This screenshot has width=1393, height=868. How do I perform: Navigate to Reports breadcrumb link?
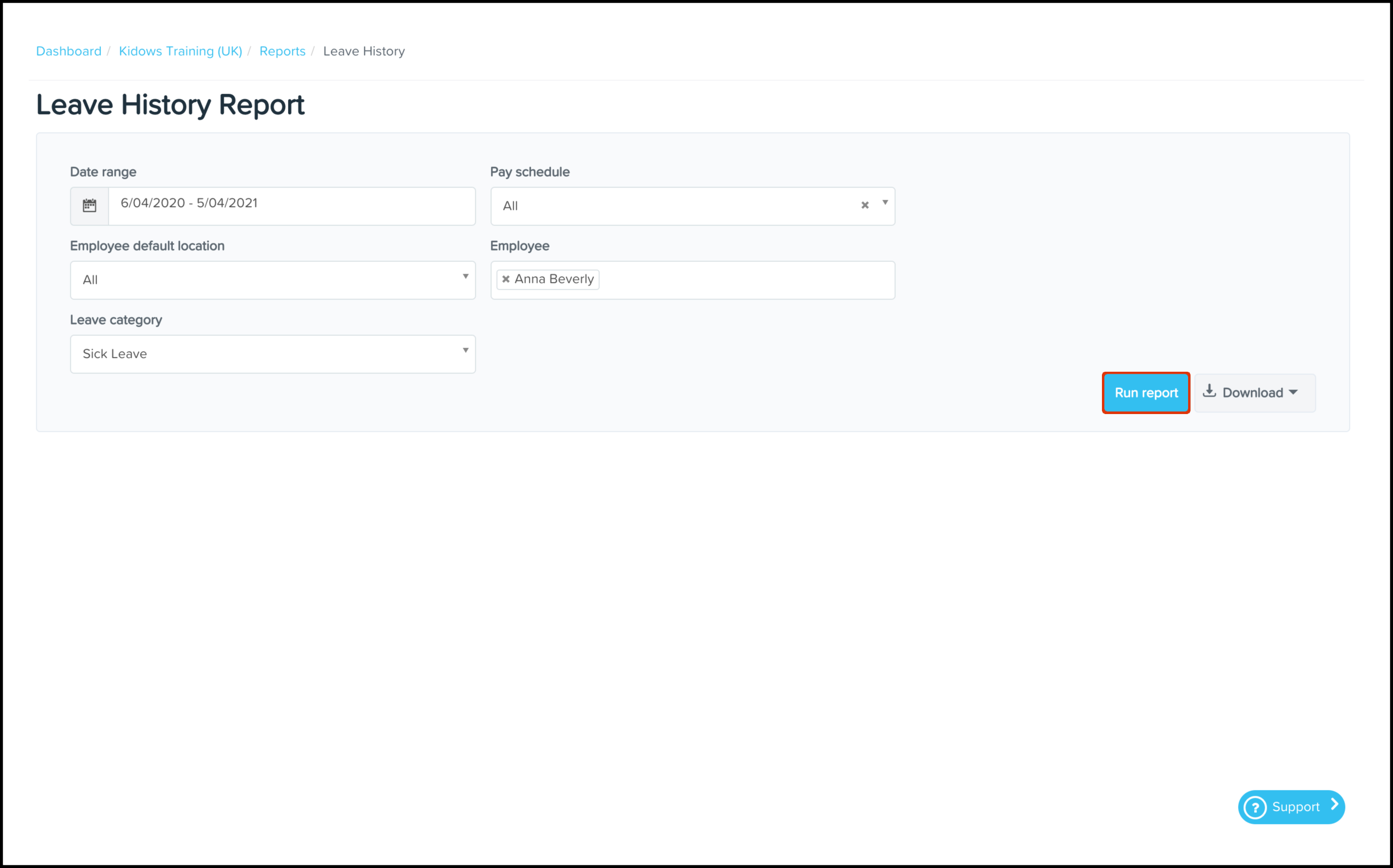point(282,51)
